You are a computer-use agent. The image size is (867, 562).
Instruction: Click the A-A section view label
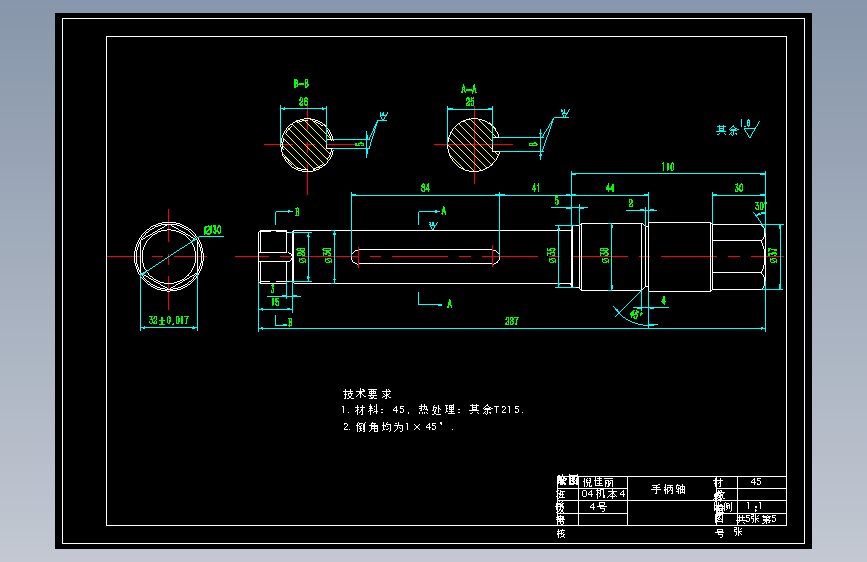tap(469, 89)
